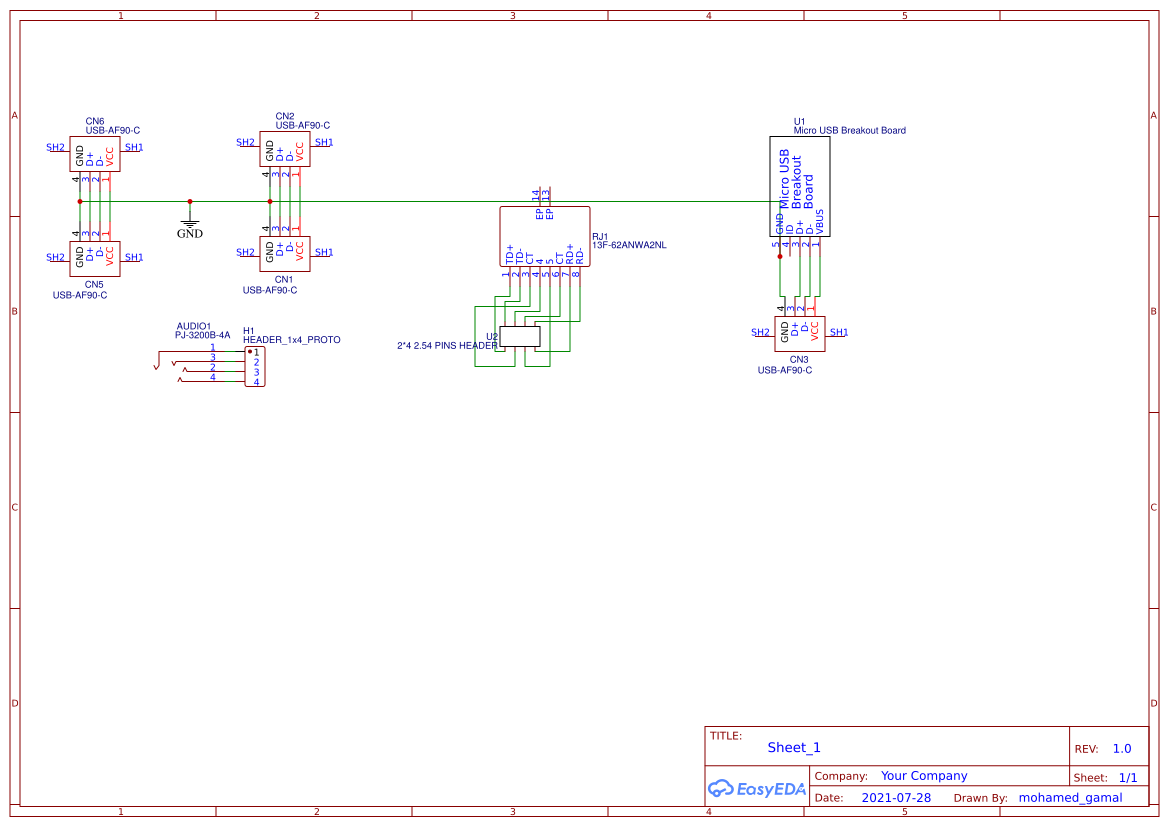Screen dimensions: 1169x827
Task: Select connector CN1 symbol
Action: [x=283, y=252]
